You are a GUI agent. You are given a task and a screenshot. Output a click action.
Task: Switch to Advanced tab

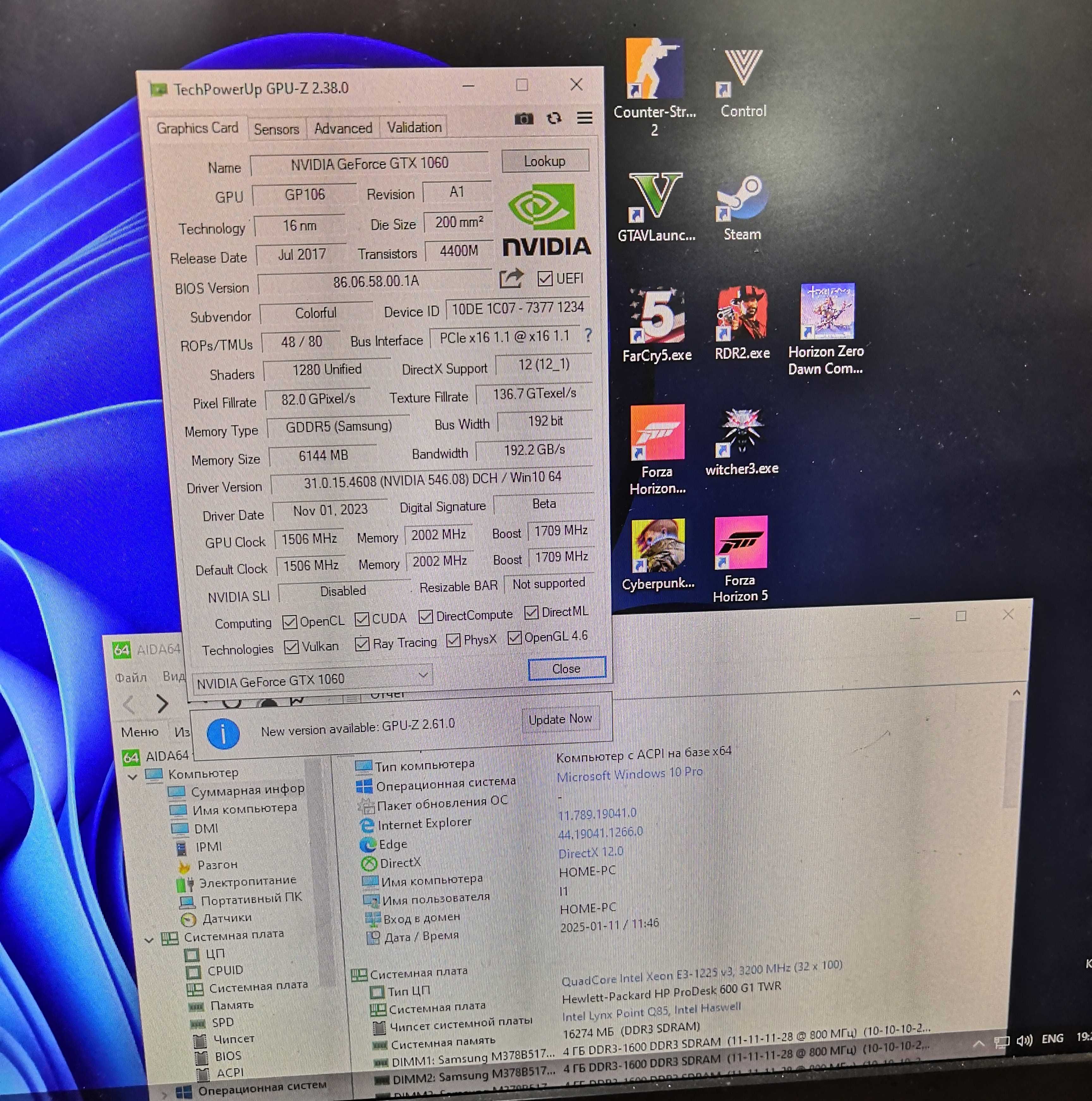click(343, 128)
